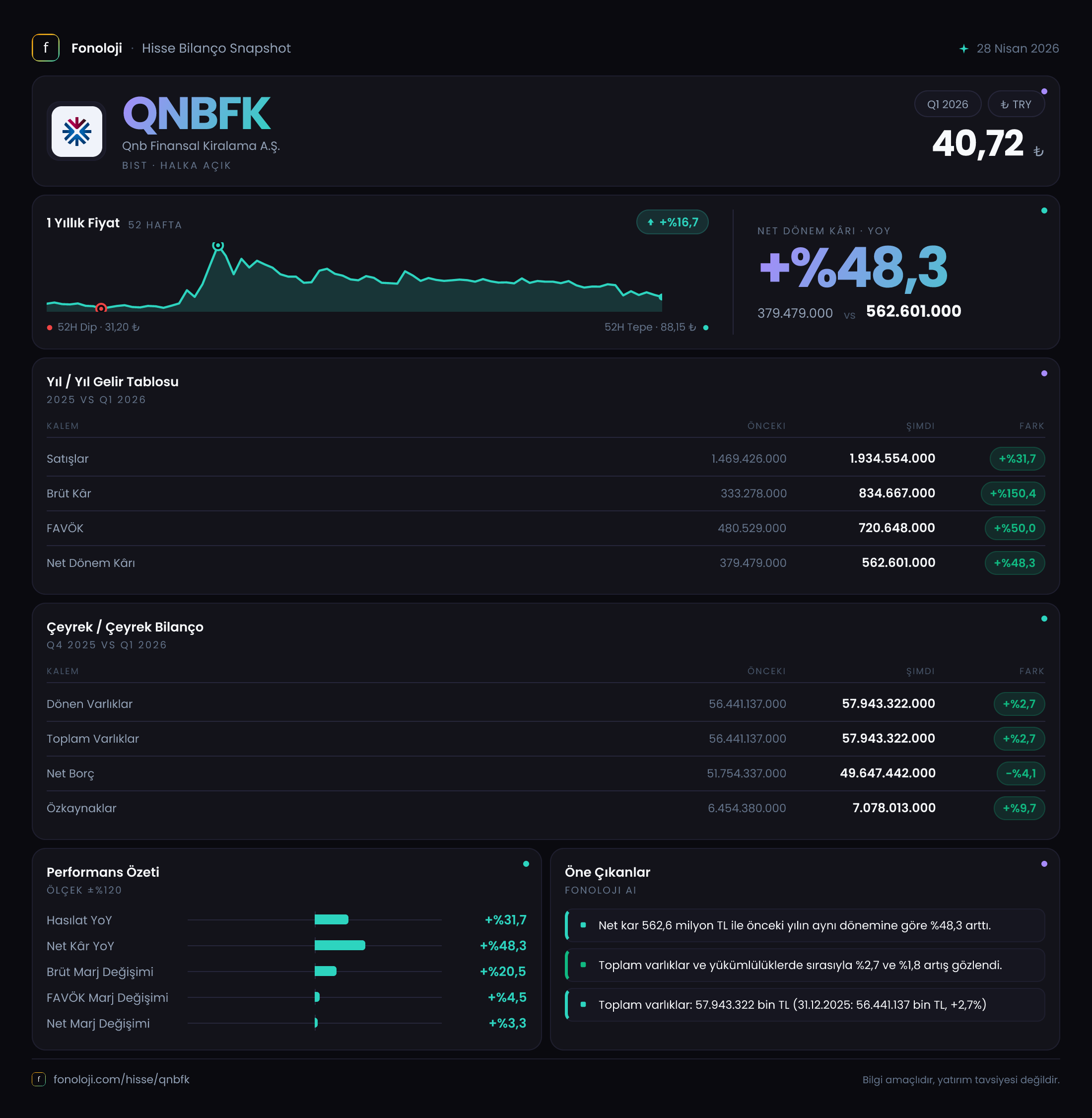Click the "1 Yıllık Fiyat" chart title
The width and height of the screenshot is (1092, 1118).
click(83, 222)
